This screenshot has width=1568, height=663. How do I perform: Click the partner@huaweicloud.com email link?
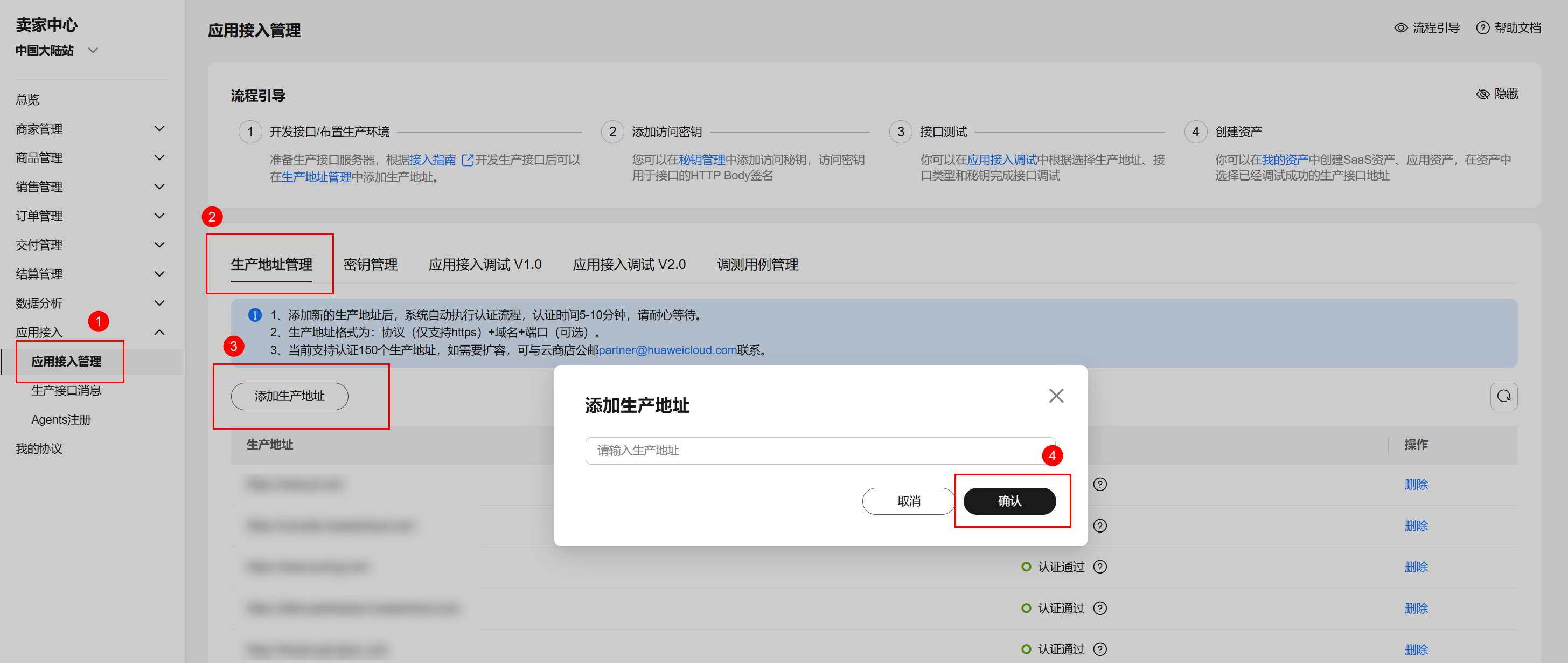(667, 350)
